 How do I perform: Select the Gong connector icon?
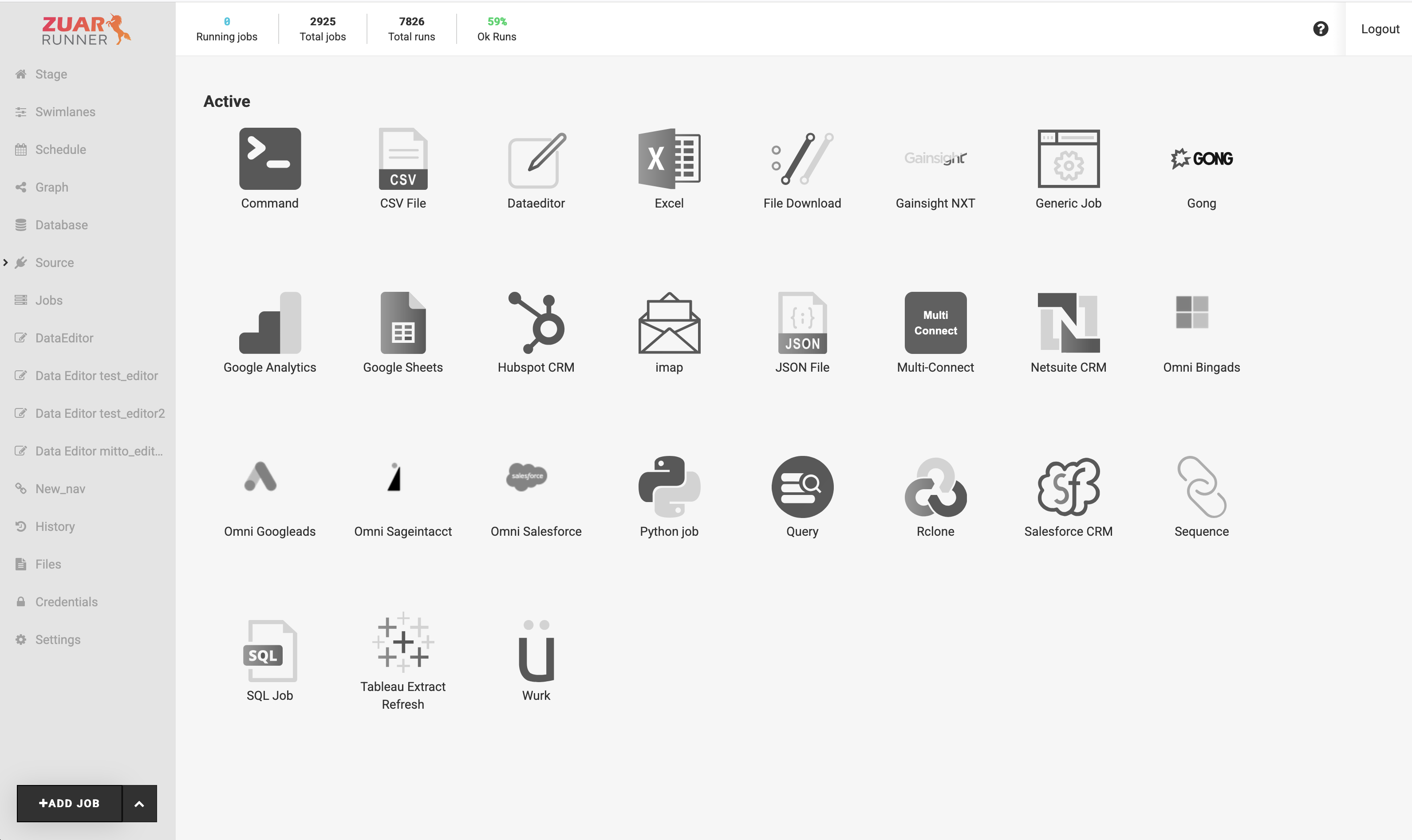tap(1201, 158)
